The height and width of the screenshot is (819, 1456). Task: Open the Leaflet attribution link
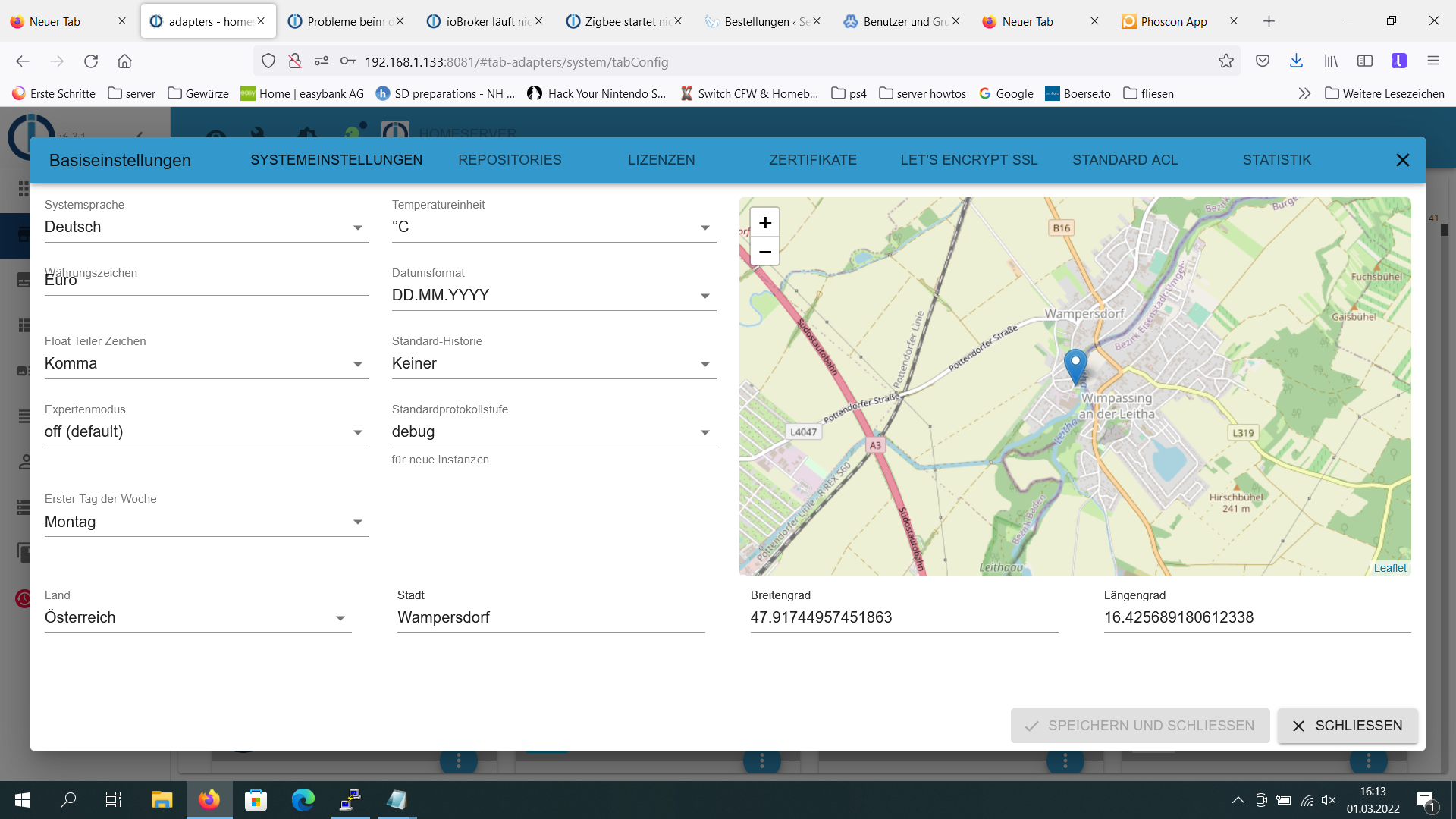[1389, 568]
